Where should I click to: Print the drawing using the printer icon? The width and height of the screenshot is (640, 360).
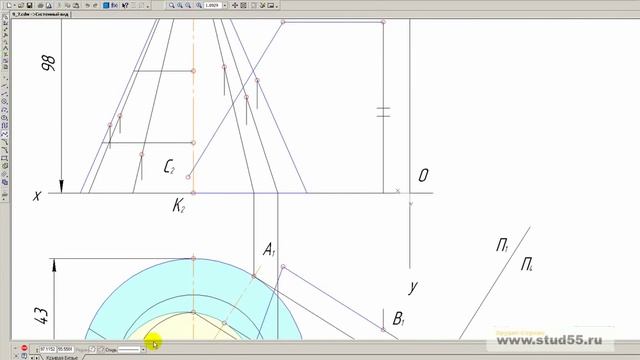click(x=40, y=5)
